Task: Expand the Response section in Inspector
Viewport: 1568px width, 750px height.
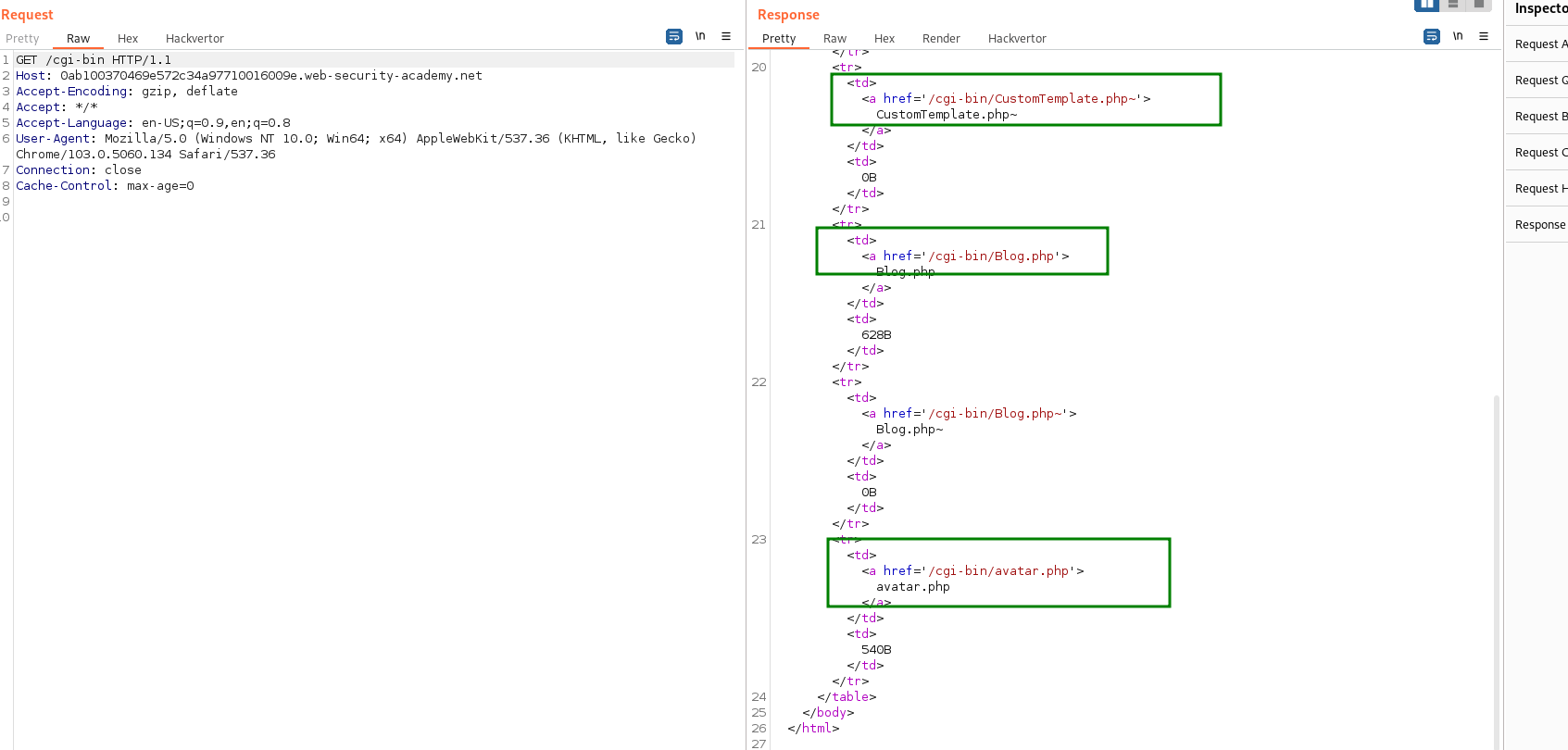Action: point(1539,225)
